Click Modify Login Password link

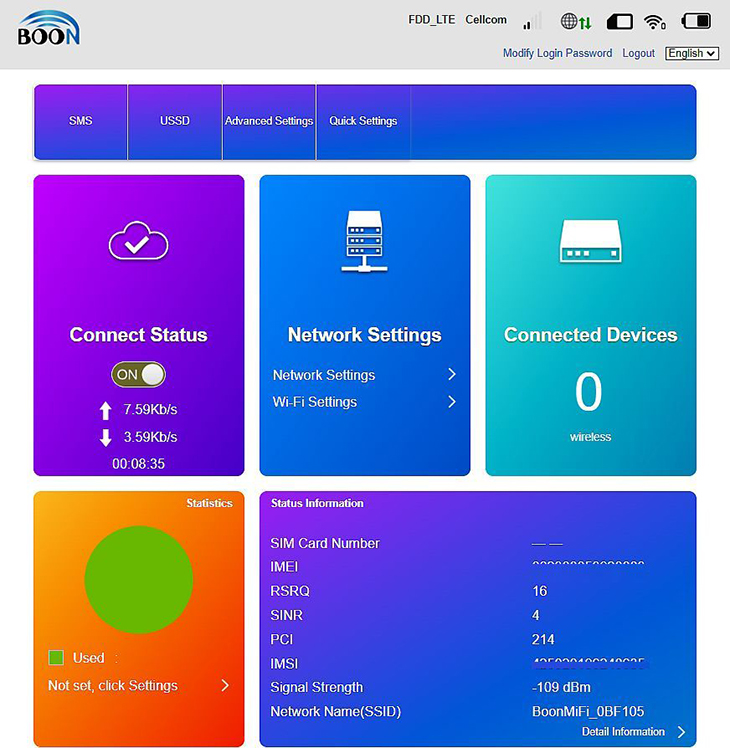[x=557, y=53]
